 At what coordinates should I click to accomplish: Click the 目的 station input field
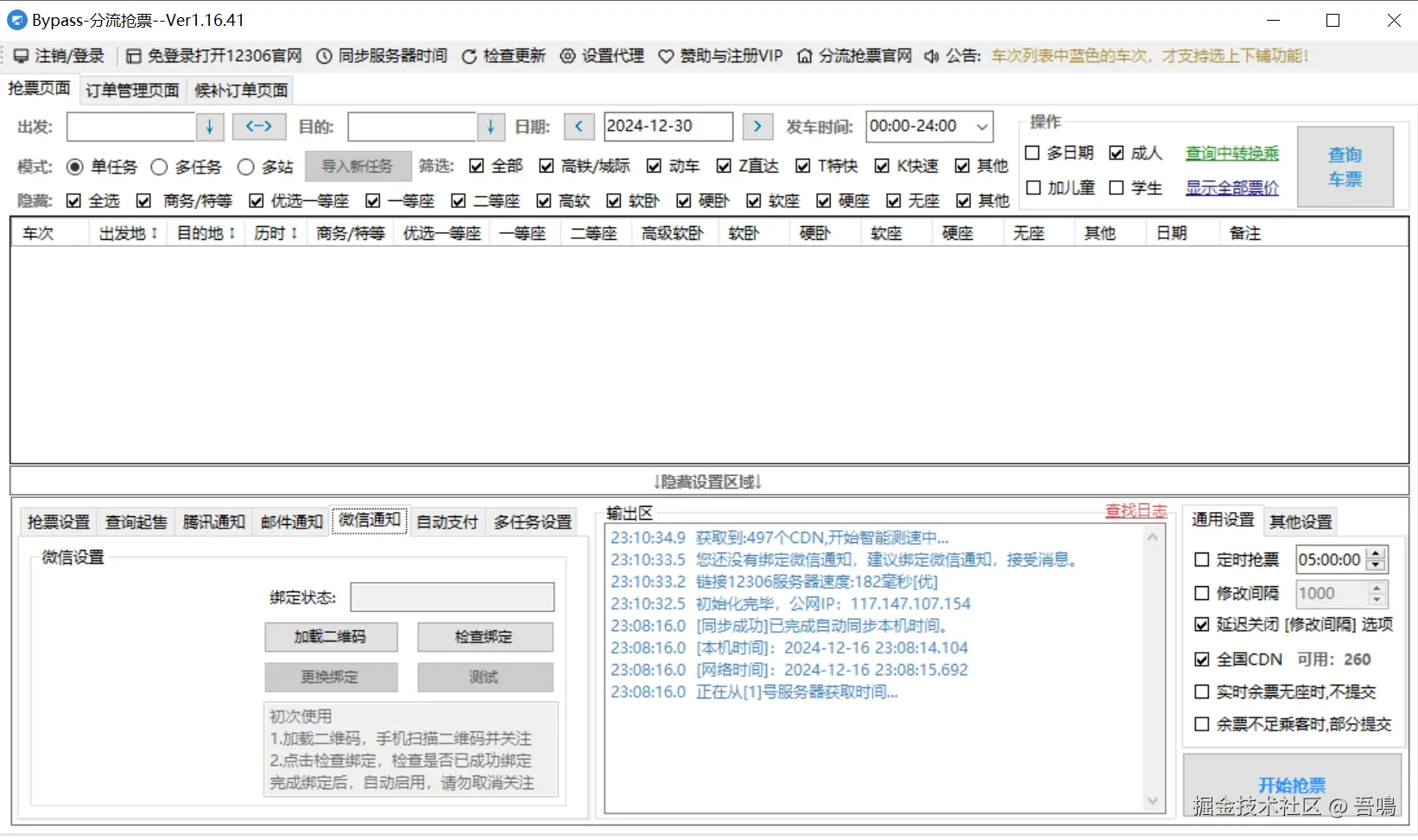click(413, 127)
